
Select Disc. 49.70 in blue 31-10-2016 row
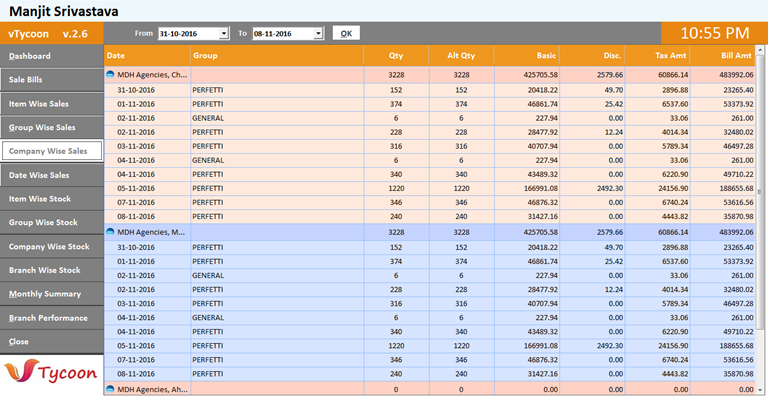click(592, 247)
